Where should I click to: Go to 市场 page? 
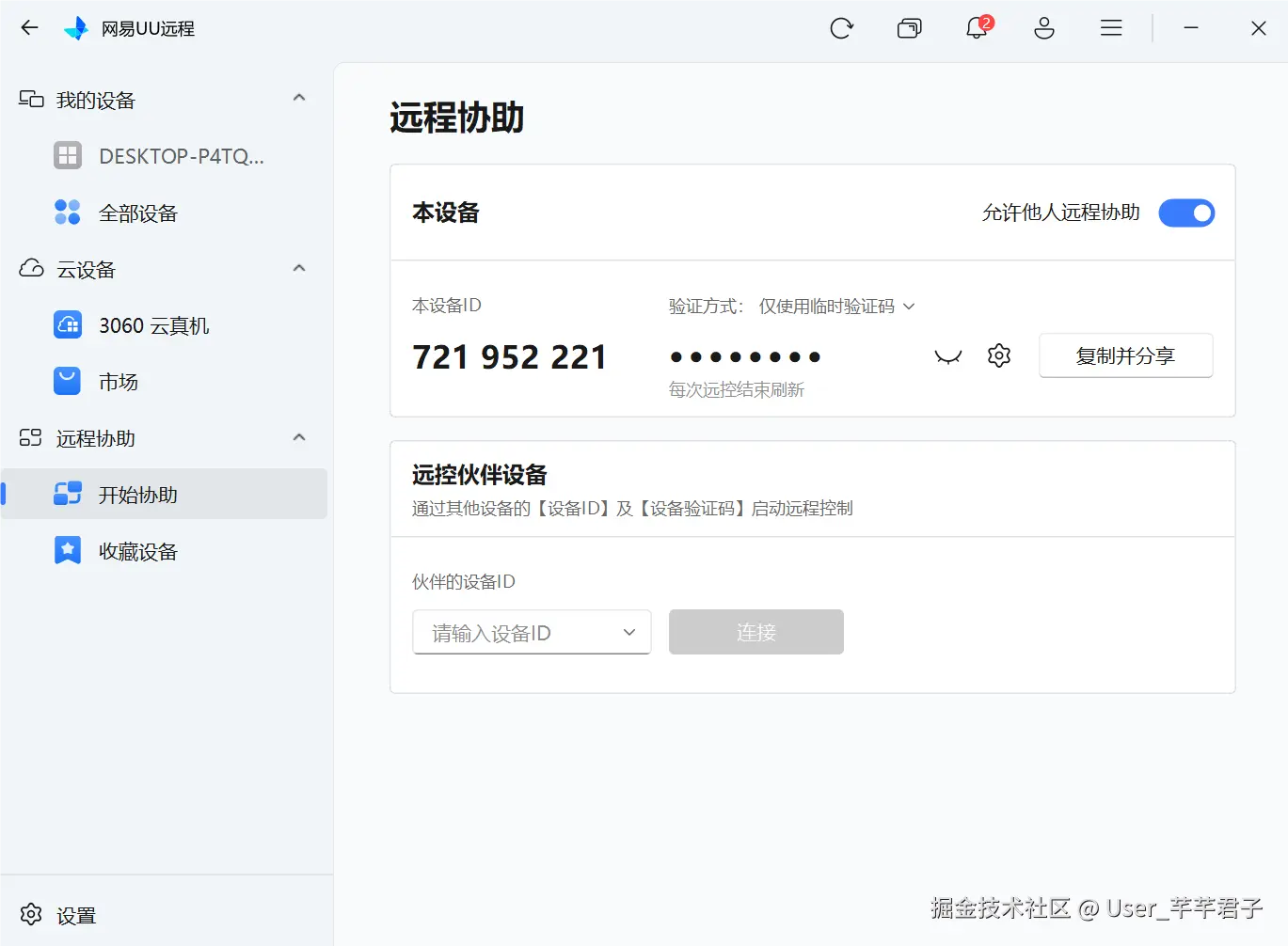(165, 381)
